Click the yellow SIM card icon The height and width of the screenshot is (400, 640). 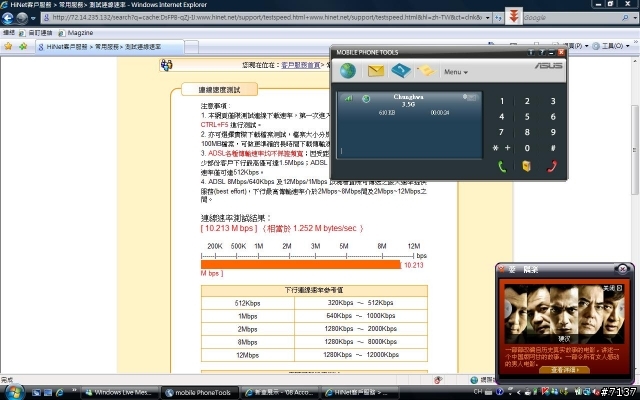[x=527, y=166]
